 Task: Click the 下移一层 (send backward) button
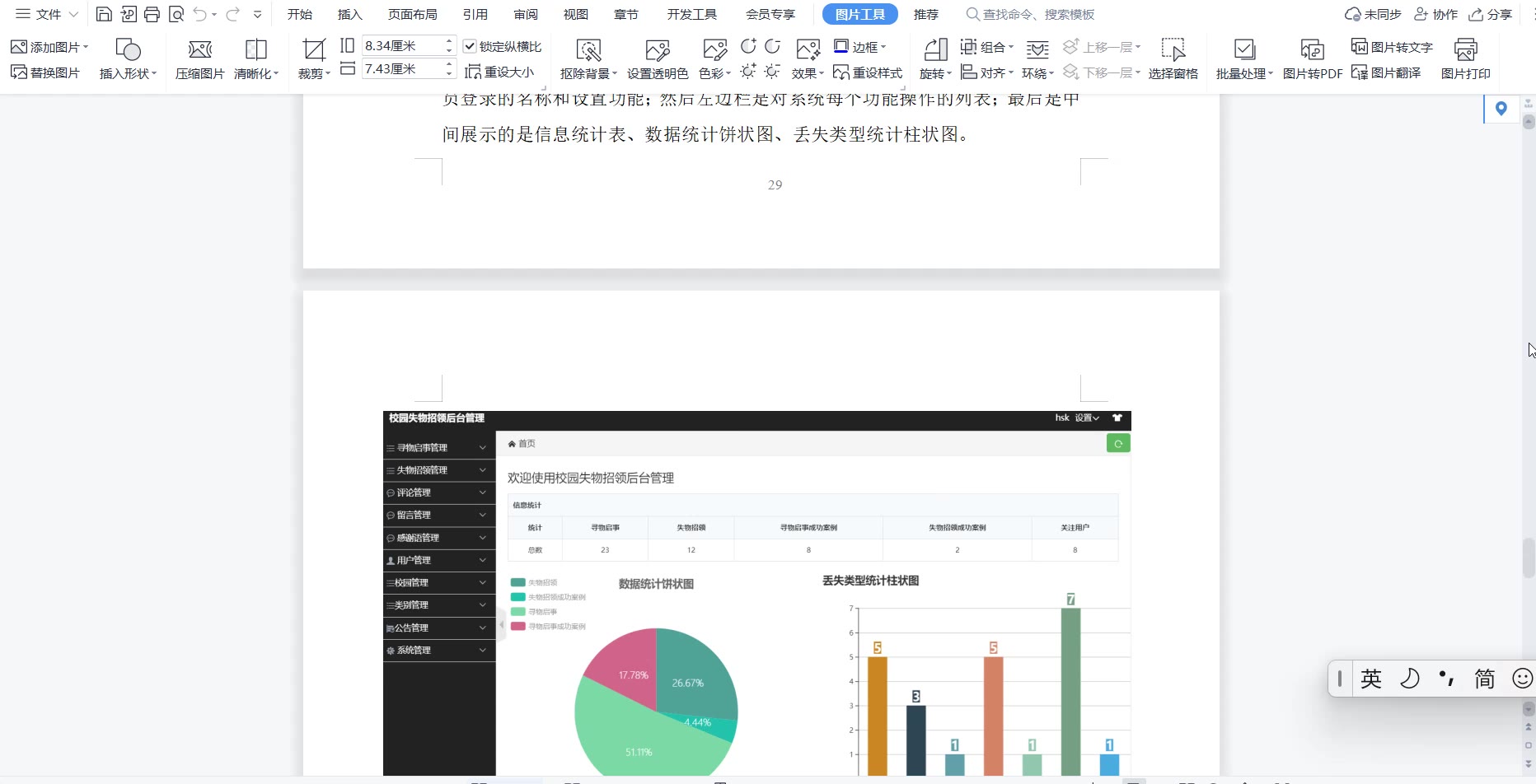[1102, 72]
